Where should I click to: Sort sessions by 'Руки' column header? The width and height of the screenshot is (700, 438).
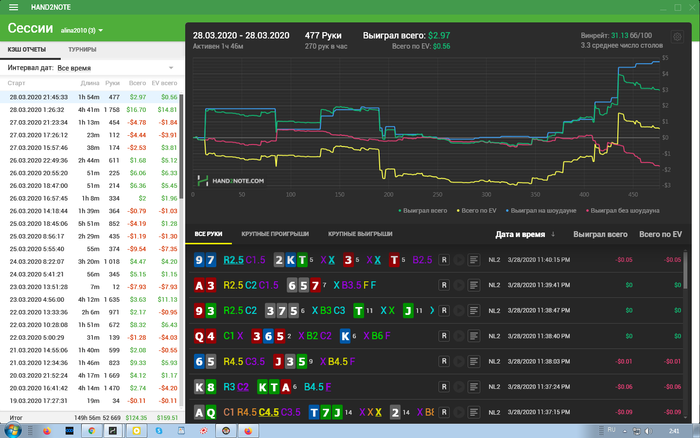coord(112,83)
